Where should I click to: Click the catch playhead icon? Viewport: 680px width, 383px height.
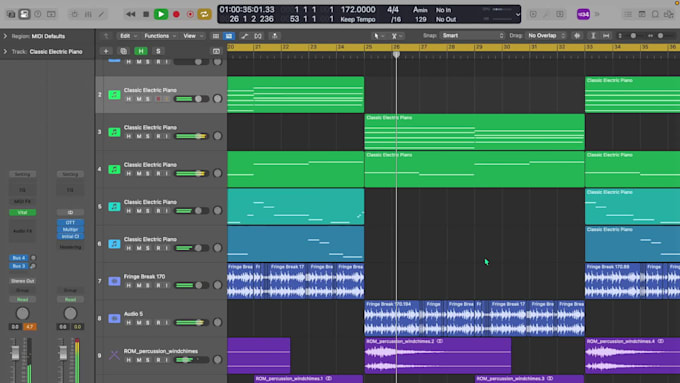click(275, 36)
